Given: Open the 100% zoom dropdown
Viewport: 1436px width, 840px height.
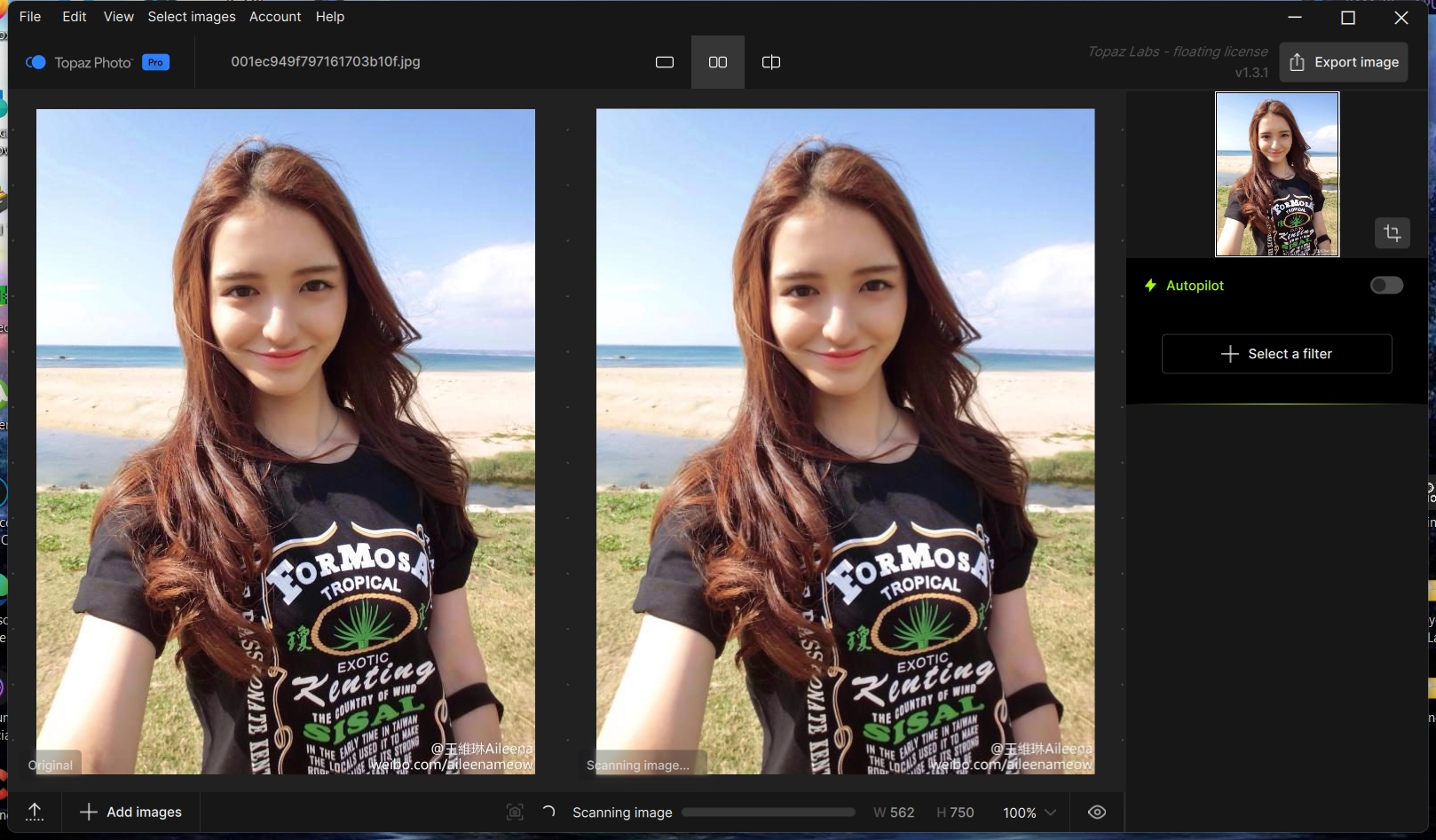Looking at the screenshot, I should 1030,813.
